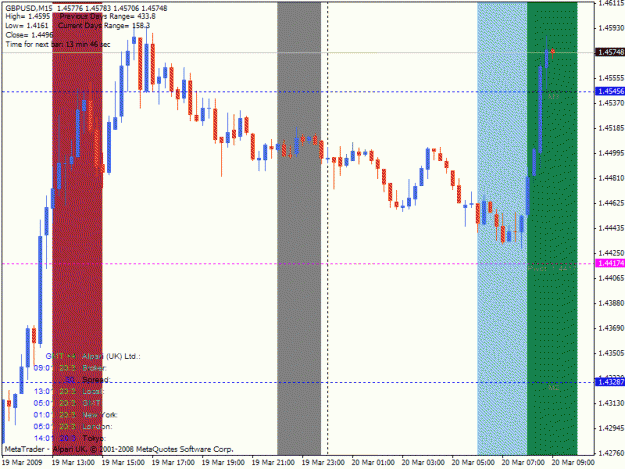625x469 pixels.
Task: Click the 'Local:' clock label
Action: tap(93, 391)
